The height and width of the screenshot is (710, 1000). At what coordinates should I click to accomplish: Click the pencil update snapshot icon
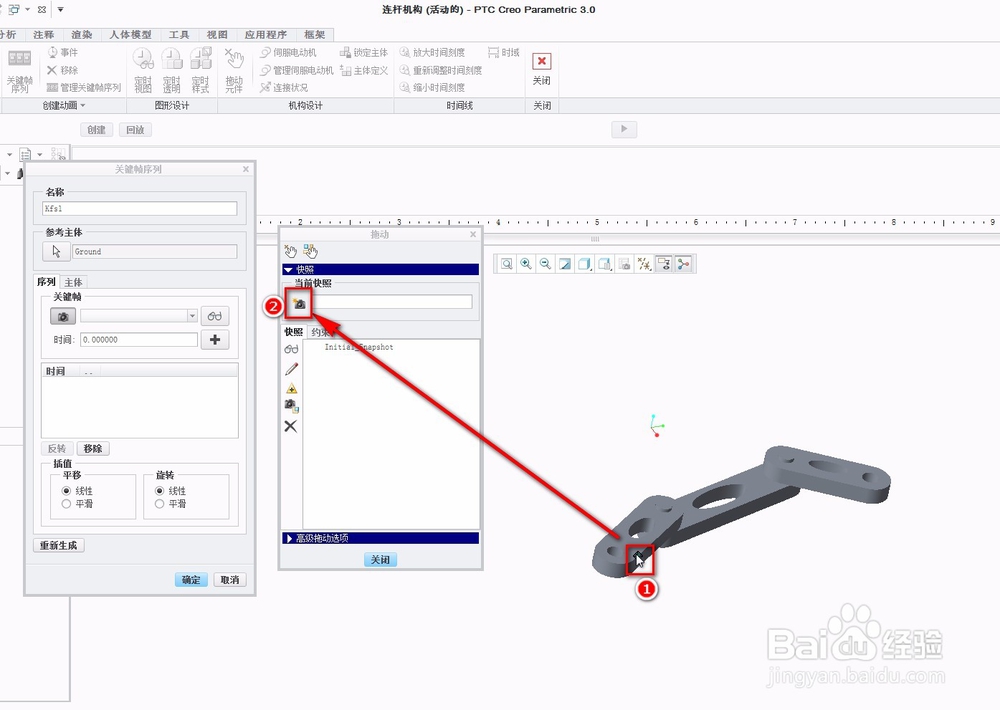(291, 369)
